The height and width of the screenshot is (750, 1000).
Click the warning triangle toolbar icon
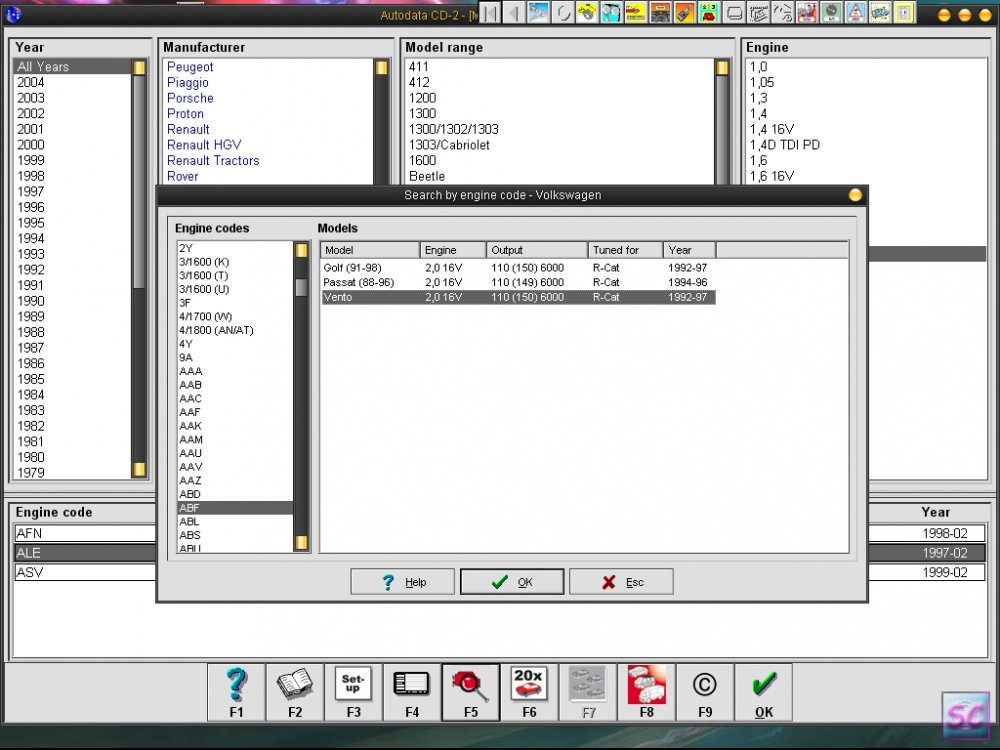(855, 12)
